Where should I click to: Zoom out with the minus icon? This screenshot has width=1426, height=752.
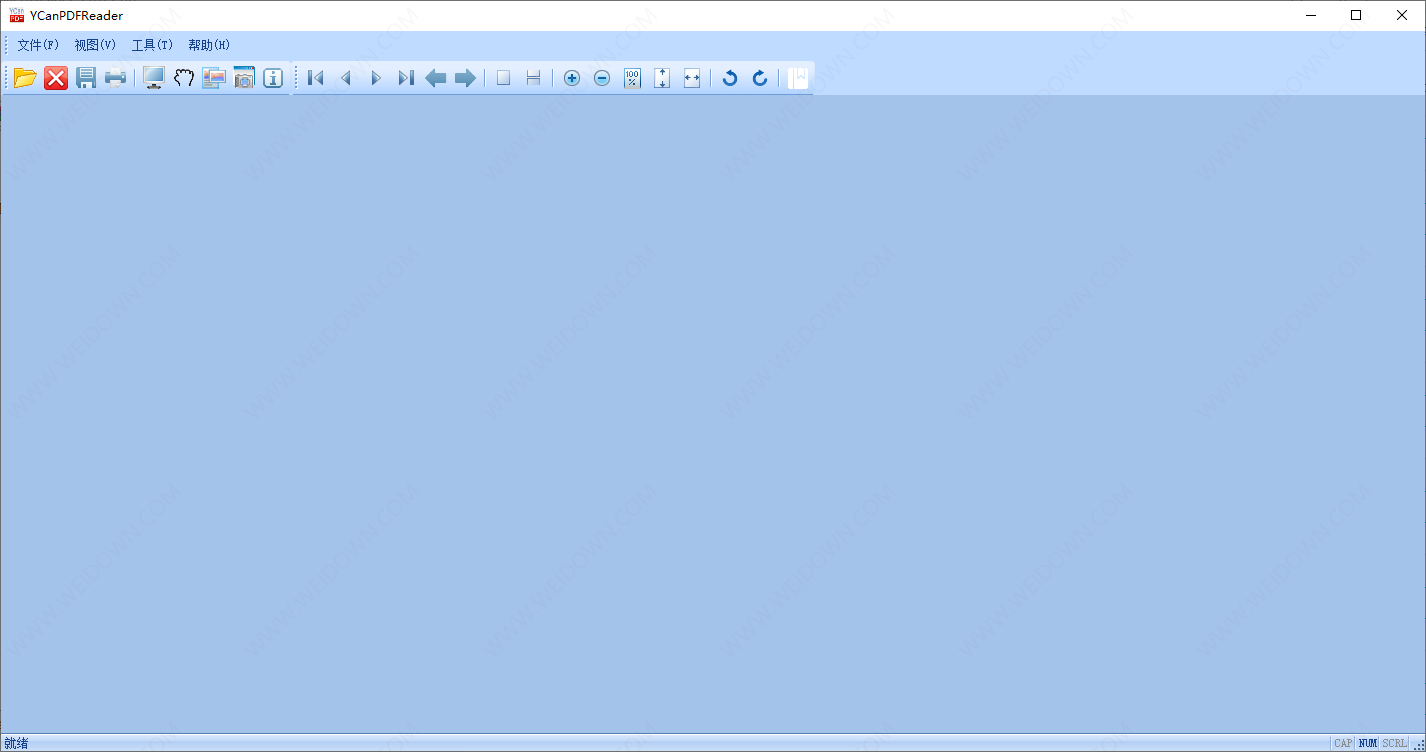(x=602, y=78)
